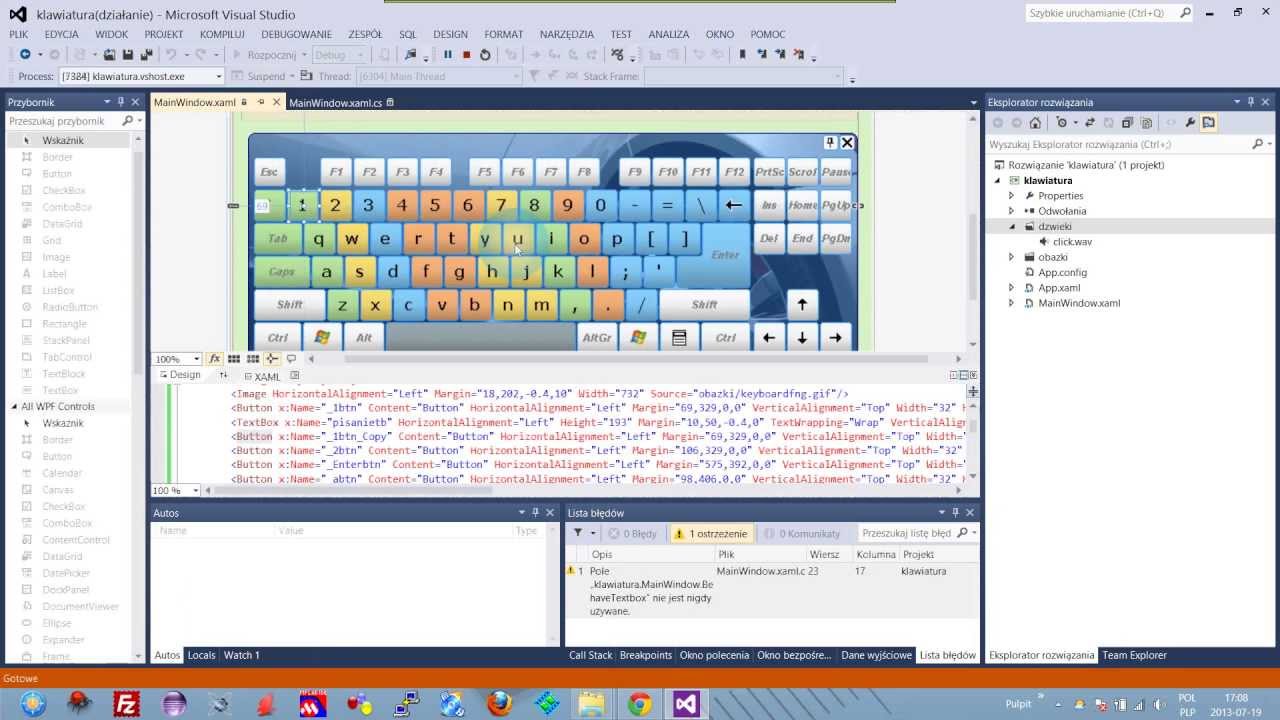This screenshot has width=1280, height=720.
Task: Toggle the 1 ostrzeżenie warnings filter
Action: [711, 533]
